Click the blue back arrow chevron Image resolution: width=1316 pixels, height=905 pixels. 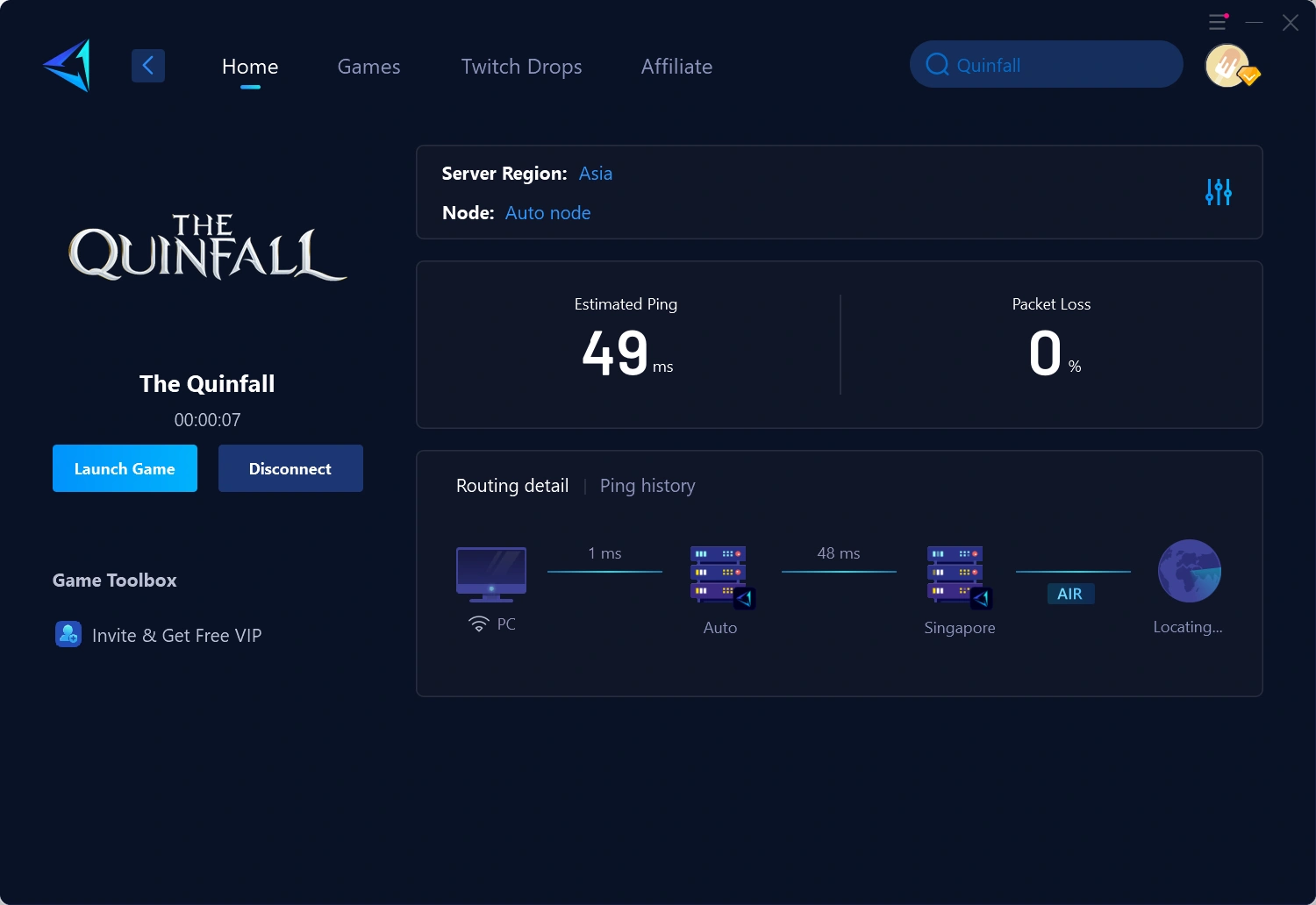coord(147,65)
